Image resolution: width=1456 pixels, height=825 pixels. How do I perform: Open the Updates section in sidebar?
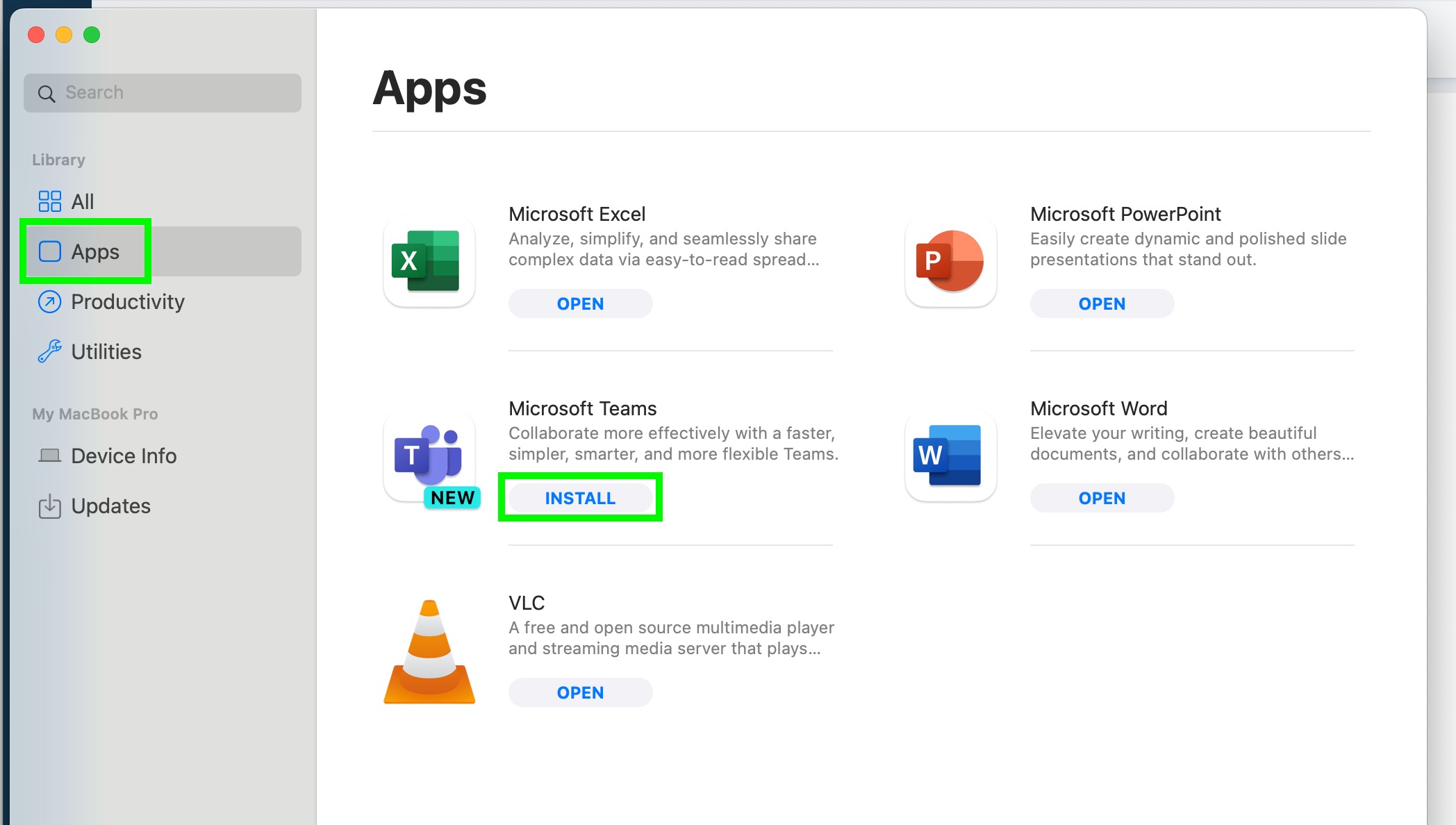pos(110,506)
